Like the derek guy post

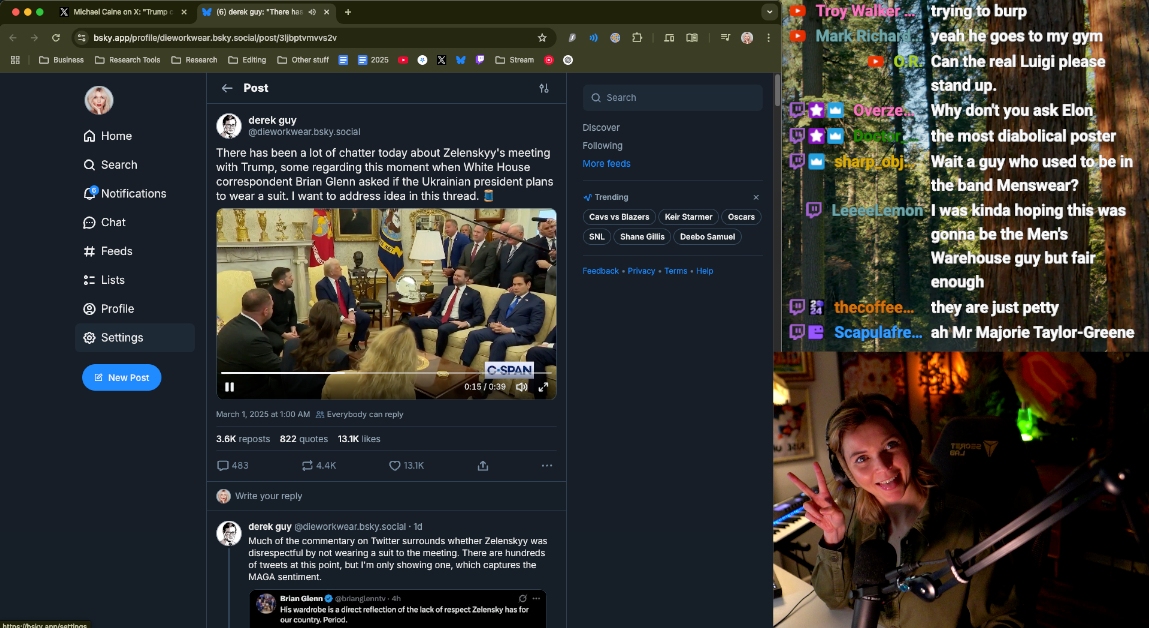point(395,466)
